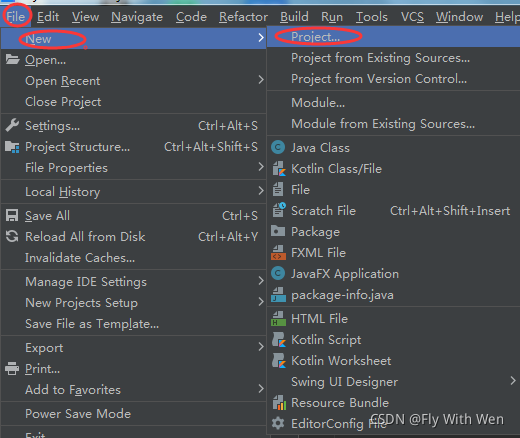Expand the Swing UI Designer submenu arrow
The height and width of the screenshot is (438, 520).
point(513,381)
